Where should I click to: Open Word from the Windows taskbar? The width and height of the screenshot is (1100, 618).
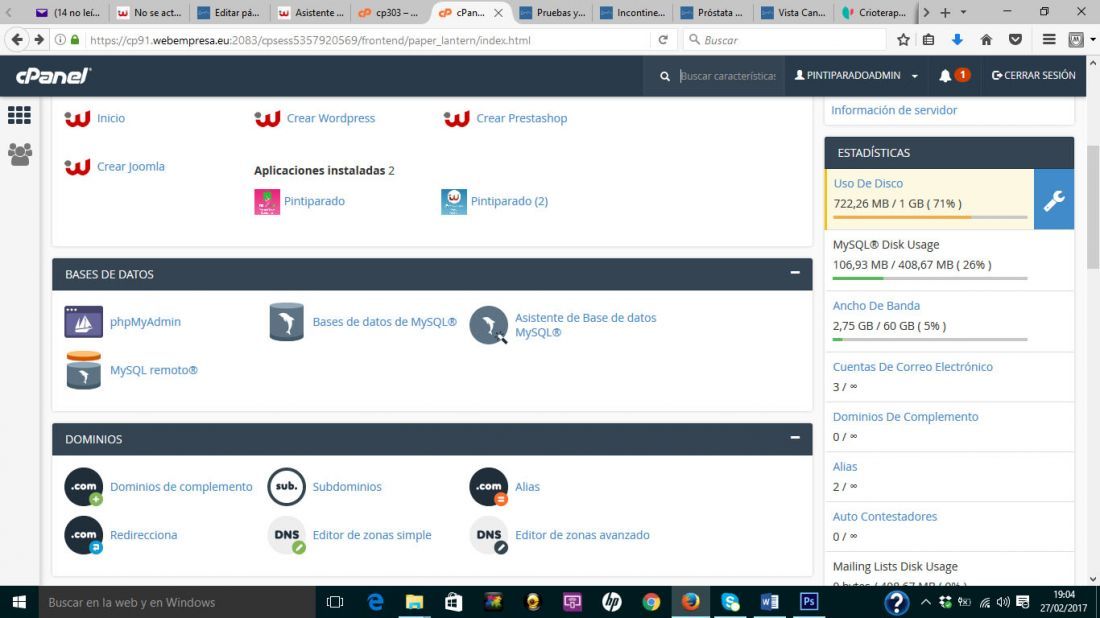pos(770,602)
